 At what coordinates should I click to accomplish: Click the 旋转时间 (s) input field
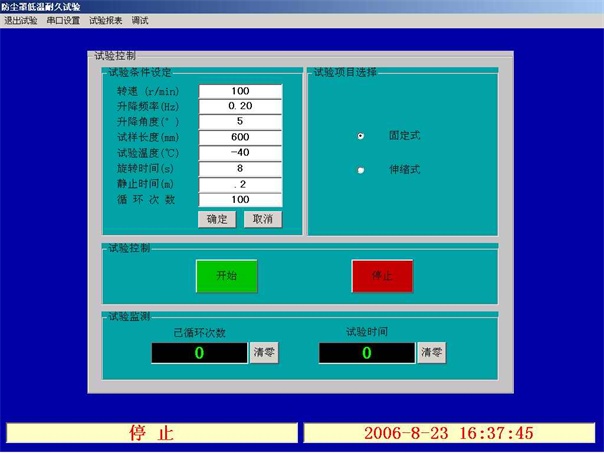click(240, 169)
